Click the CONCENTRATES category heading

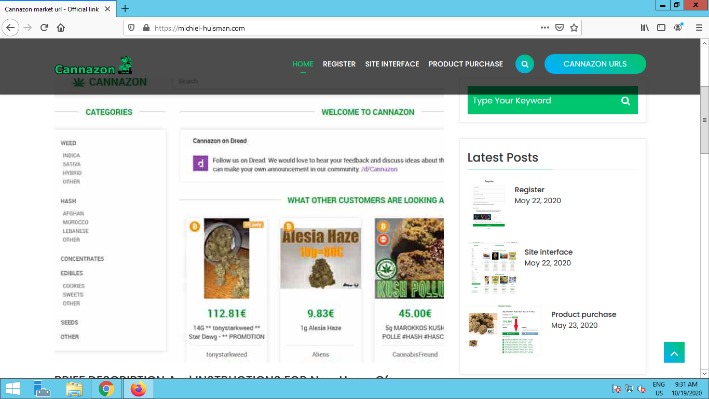point(82,259)
